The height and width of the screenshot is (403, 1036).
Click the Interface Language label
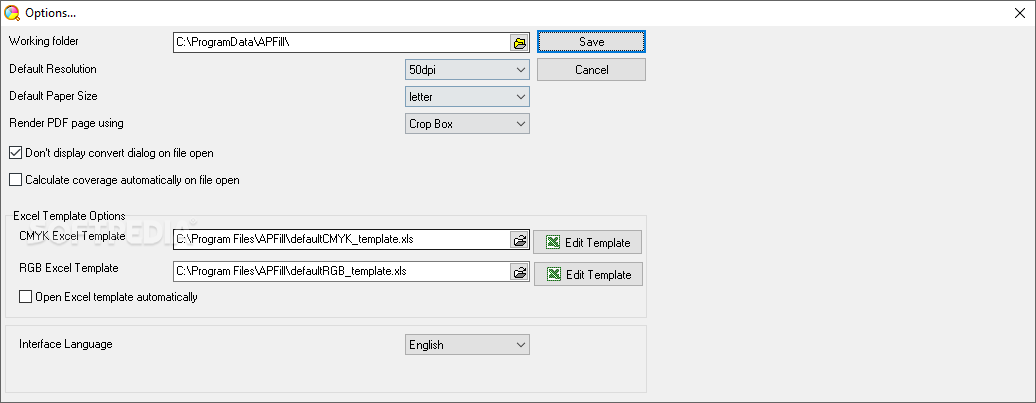coord(65,344)
